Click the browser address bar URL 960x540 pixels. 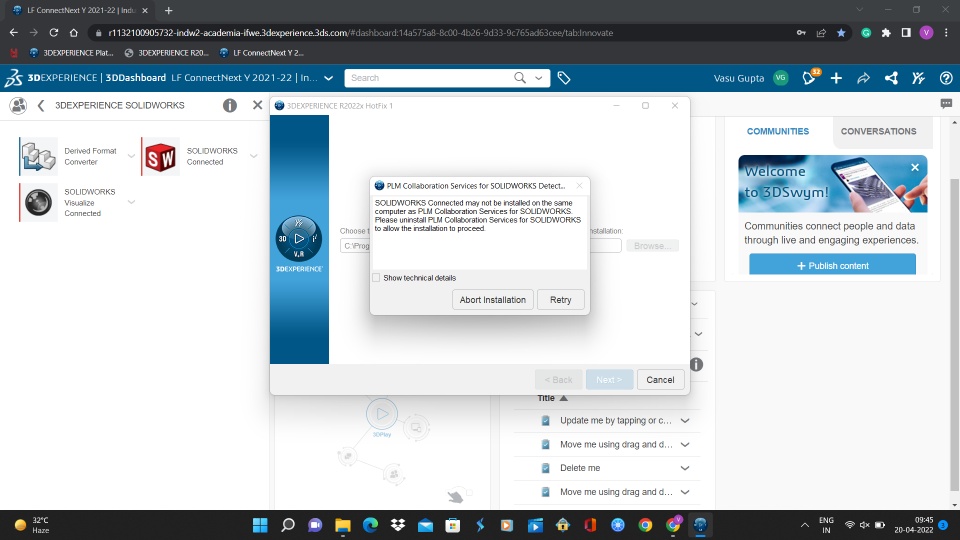(360, 32)
